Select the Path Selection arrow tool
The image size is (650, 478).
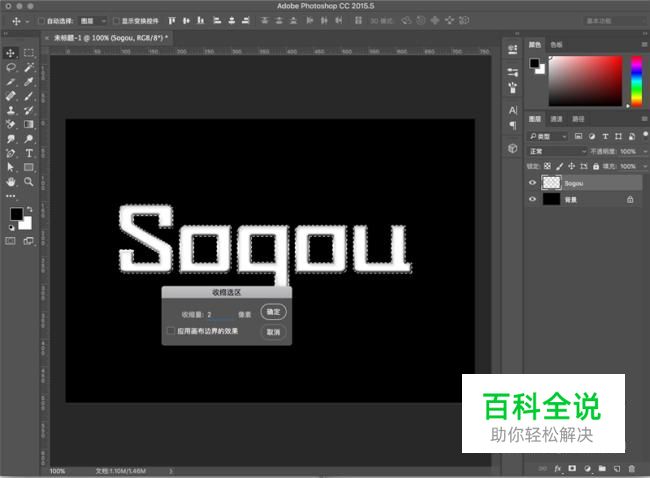[x=11, y=167]
